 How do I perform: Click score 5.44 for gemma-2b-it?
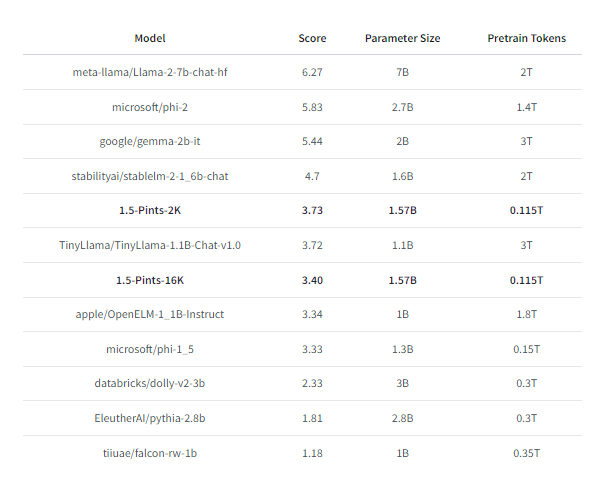point(312,141)
